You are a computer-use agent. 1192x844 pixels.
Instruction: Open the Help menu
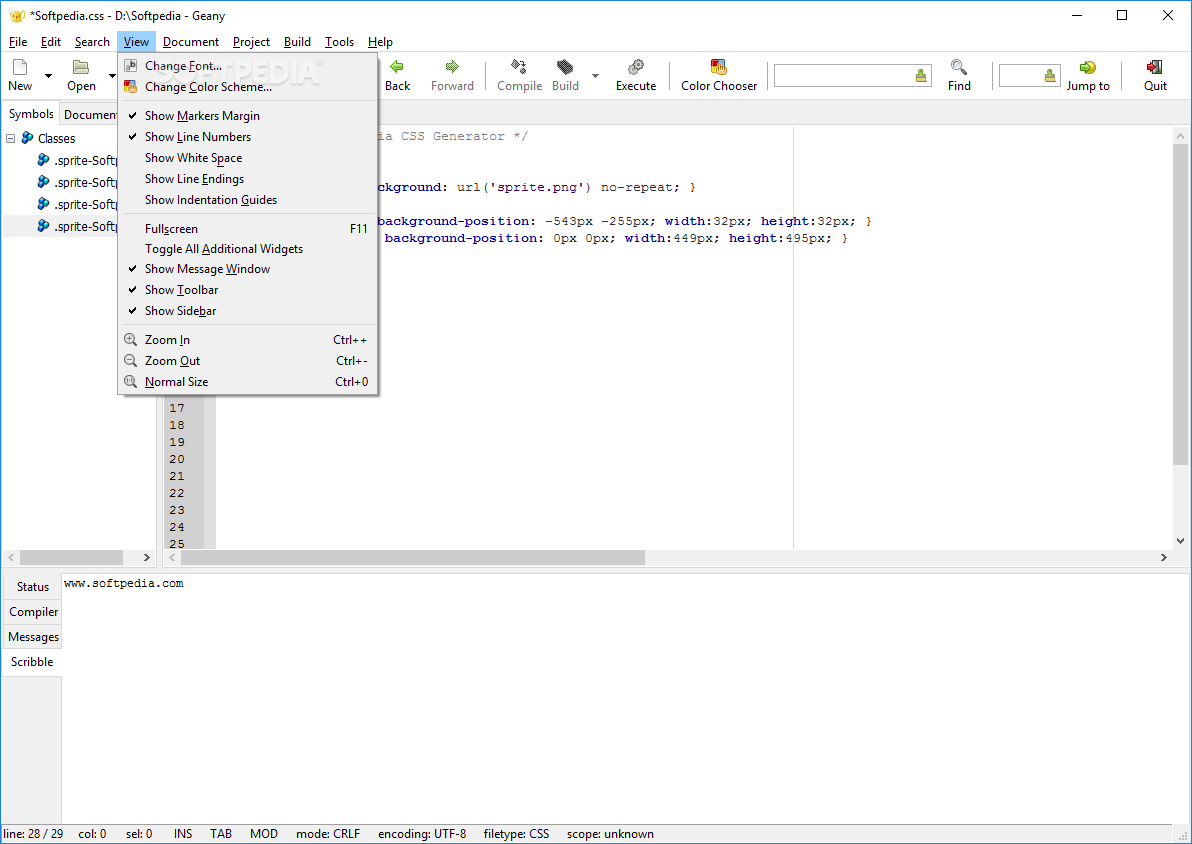[380, 42]
